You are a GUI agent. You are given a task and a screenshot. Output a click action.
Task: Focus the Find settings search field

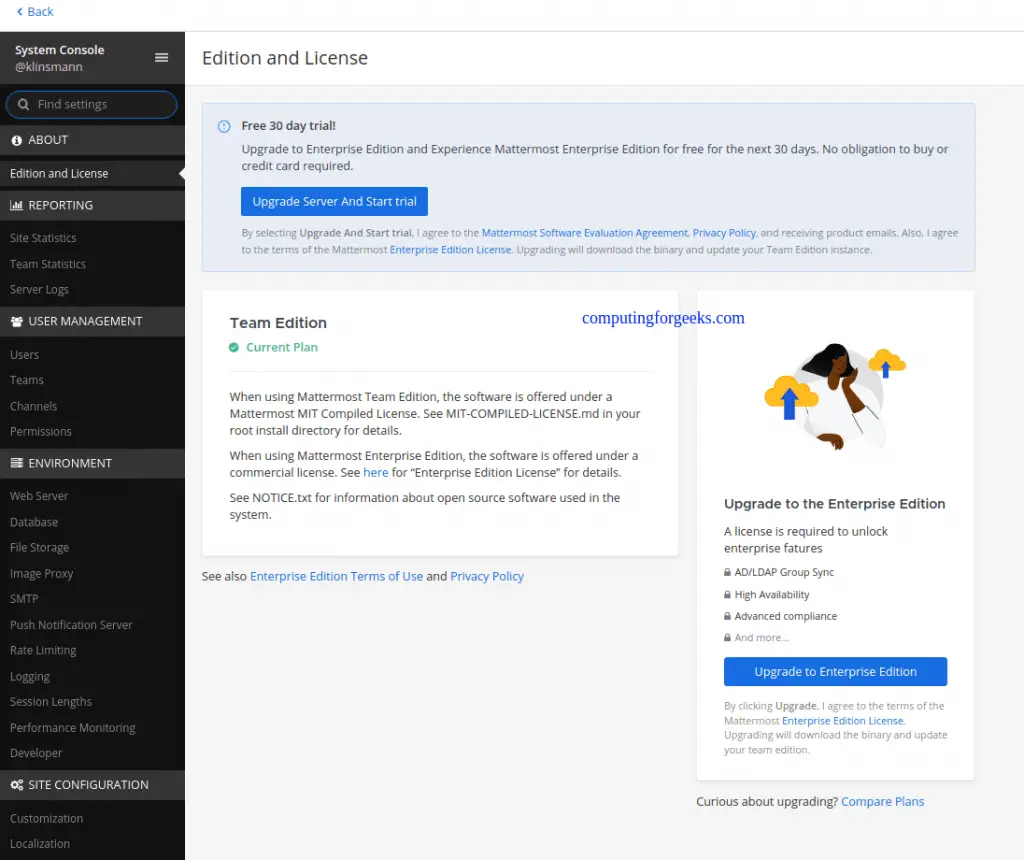(91, 104)
